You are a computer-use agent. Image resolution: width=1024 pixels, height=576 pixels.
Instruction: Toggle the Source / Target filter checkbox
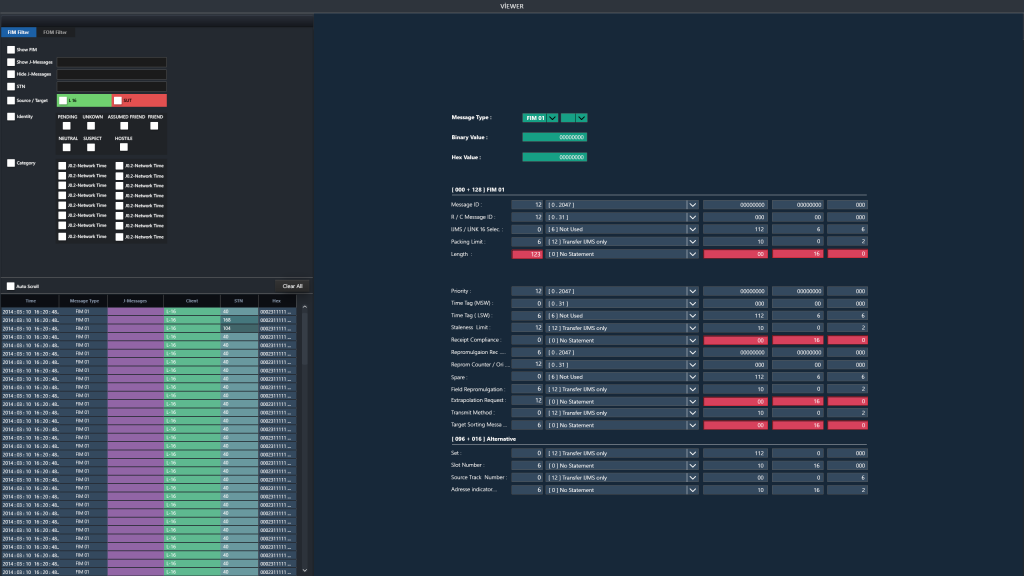[9, 100]
